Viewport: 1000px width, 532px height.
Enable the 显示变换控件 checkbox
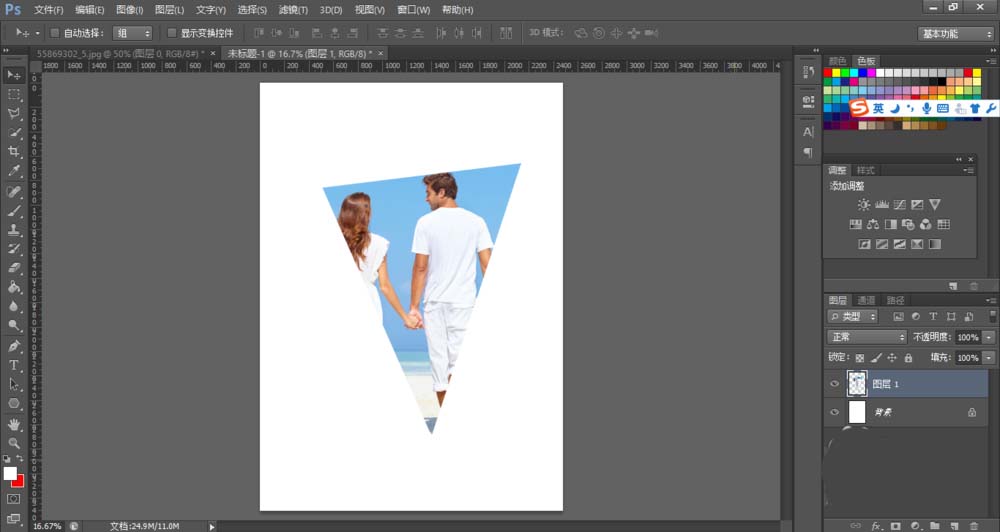tap(172, 33)
